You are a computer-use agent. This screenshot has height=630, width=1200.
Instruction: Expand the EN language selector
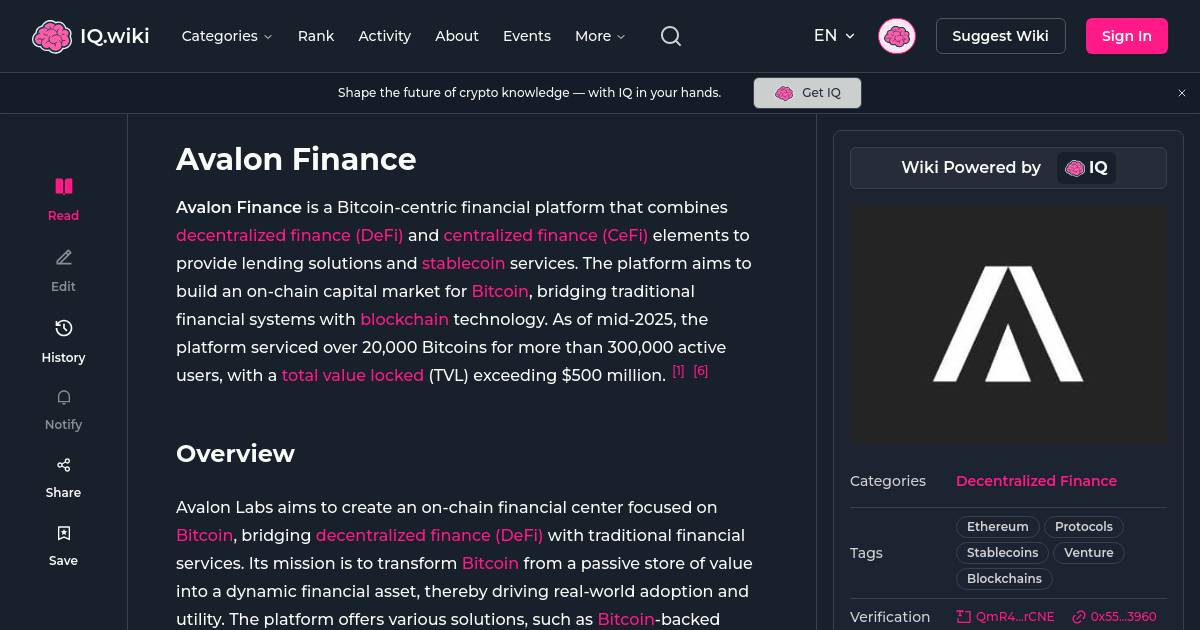coord(834,36)
